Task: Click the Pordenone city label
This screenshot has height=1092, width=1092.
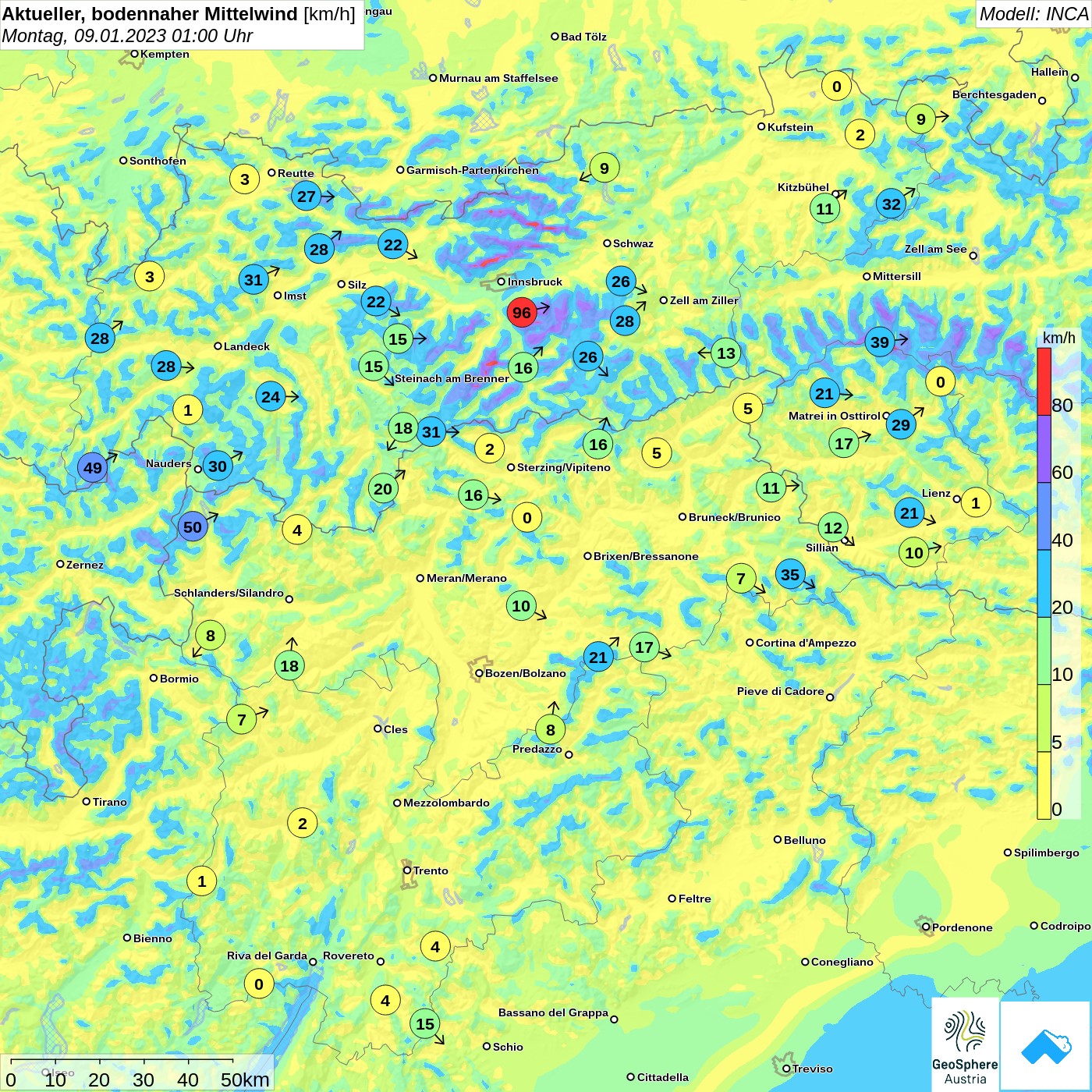Action: (963, 927)
